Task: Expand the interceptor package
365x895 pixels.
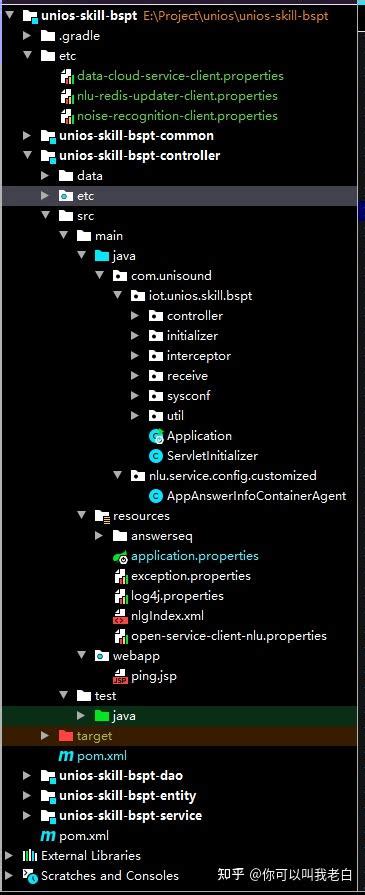Action: 135,356
